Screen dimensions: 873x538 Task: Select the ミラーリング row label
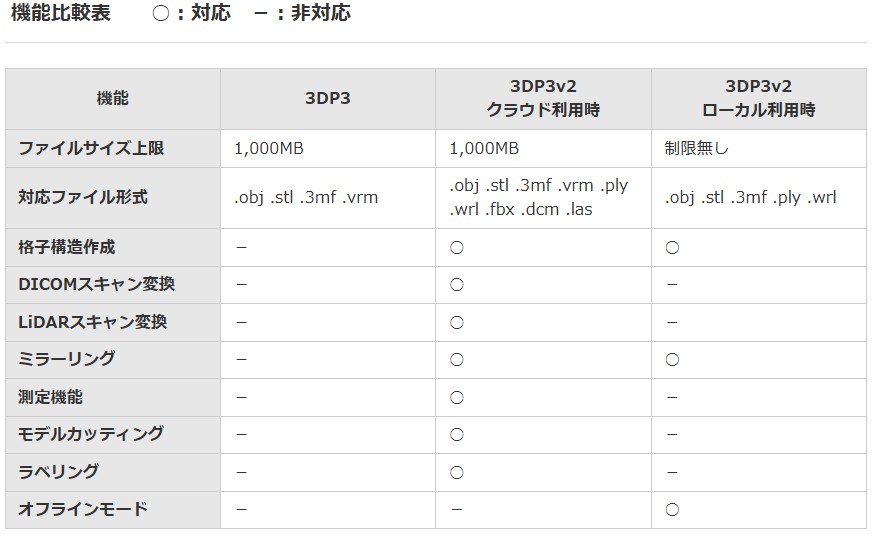coord(67,359)
